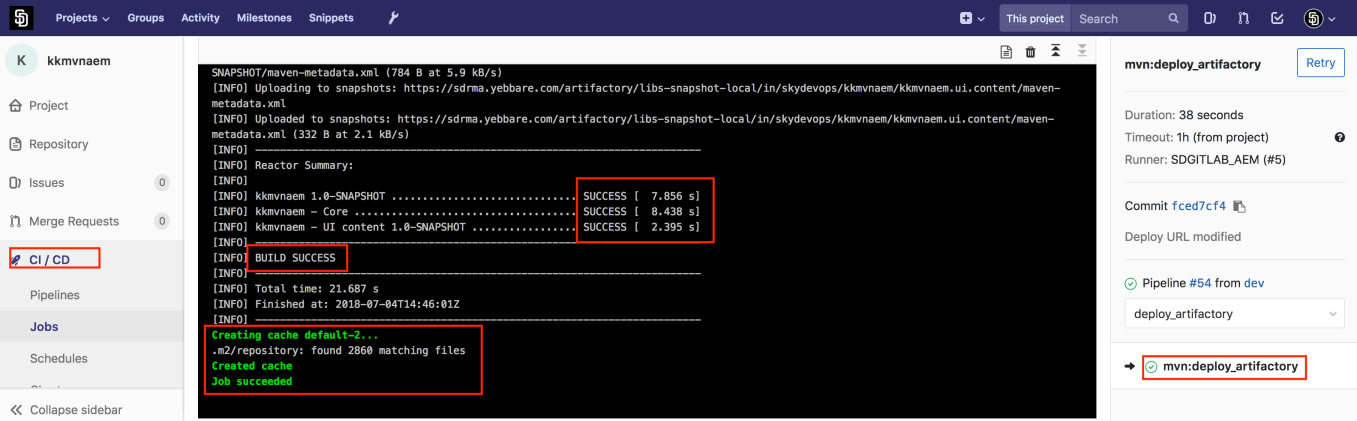Click the Merge Requests count badge 0

click(x=162, y=221)
